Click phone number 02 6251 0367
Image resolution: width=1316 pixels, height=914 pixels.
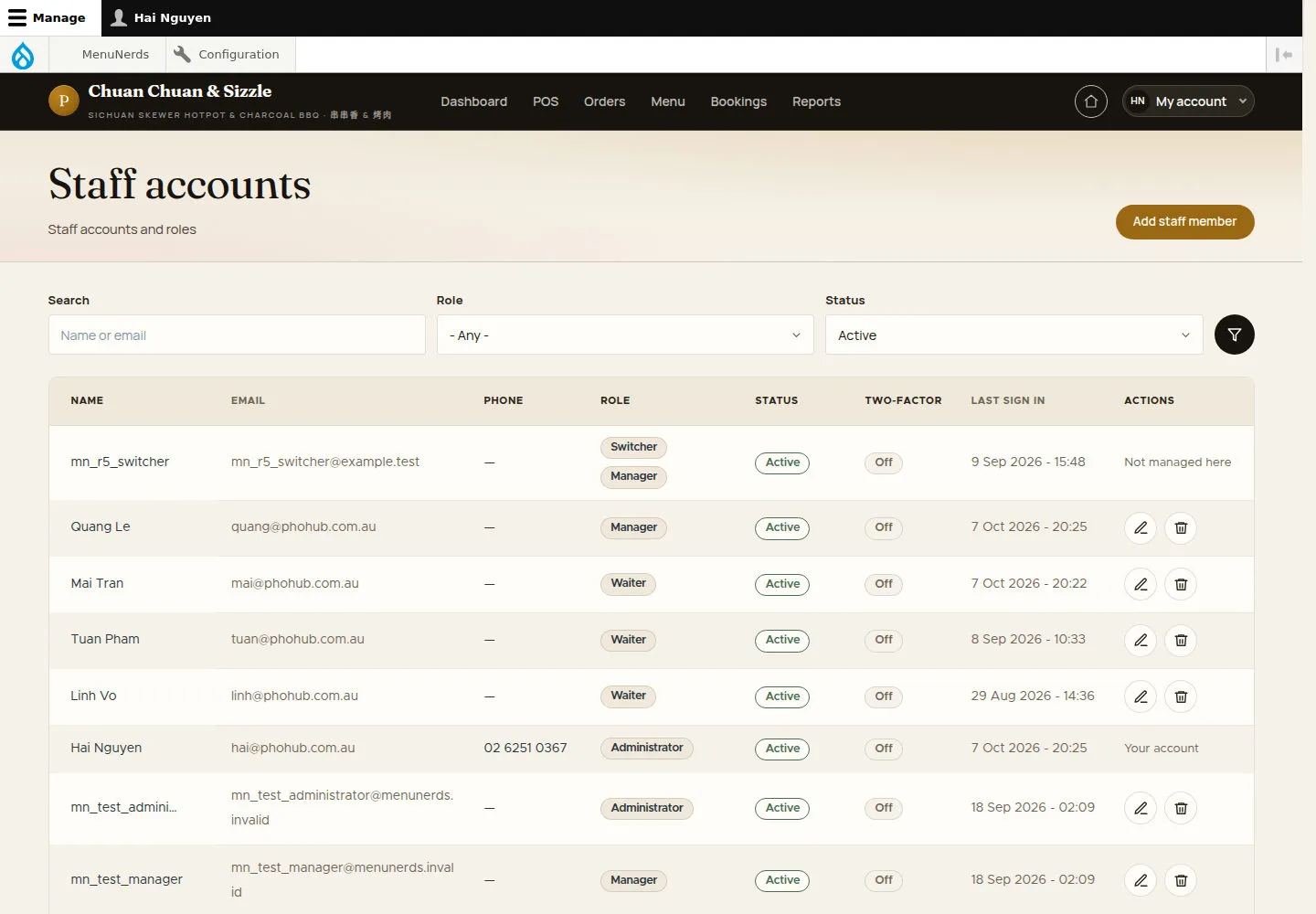pos(525,748)
